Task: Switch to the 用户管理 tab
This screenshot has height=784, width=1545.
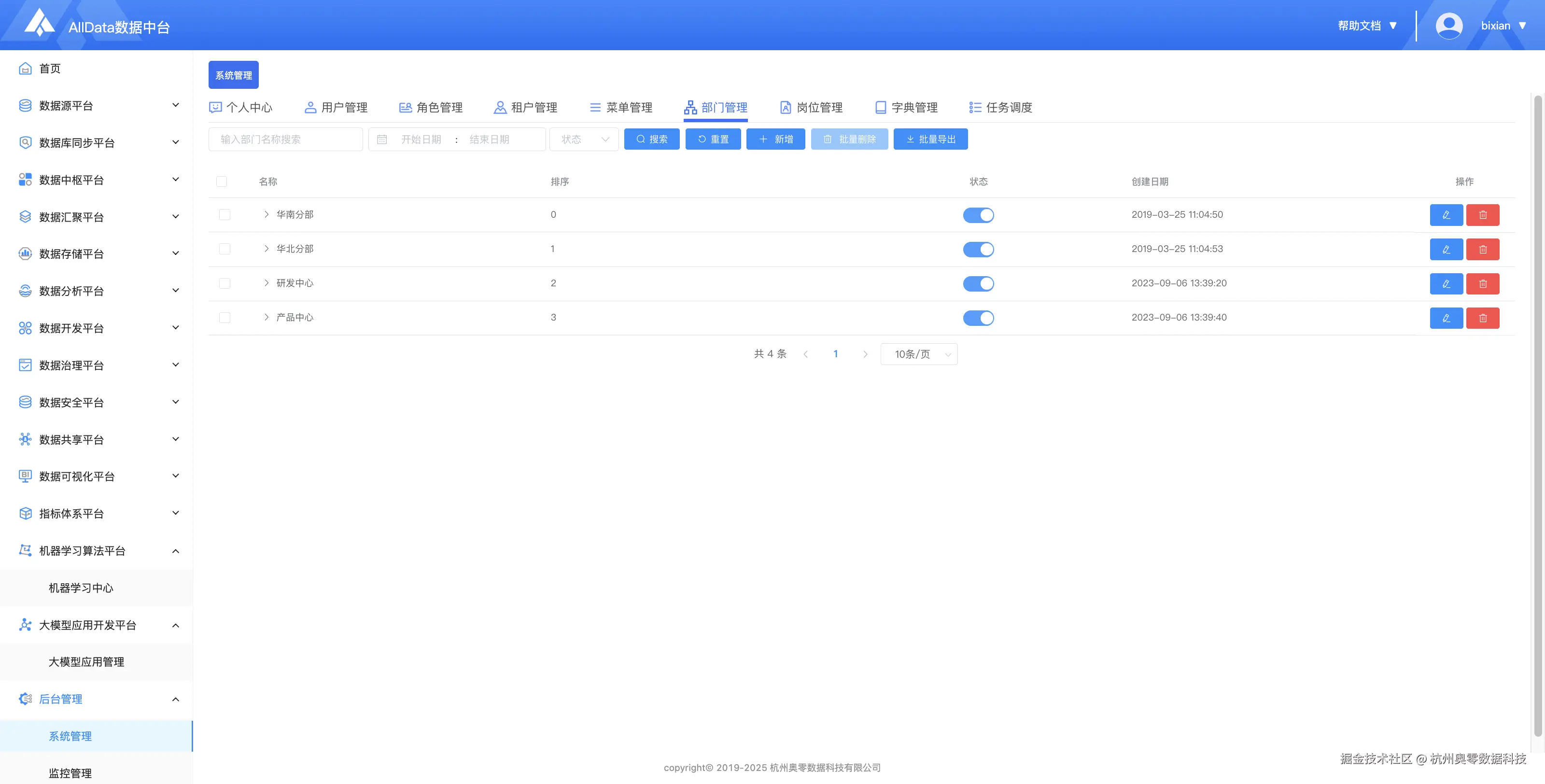Action: (336, 107)
